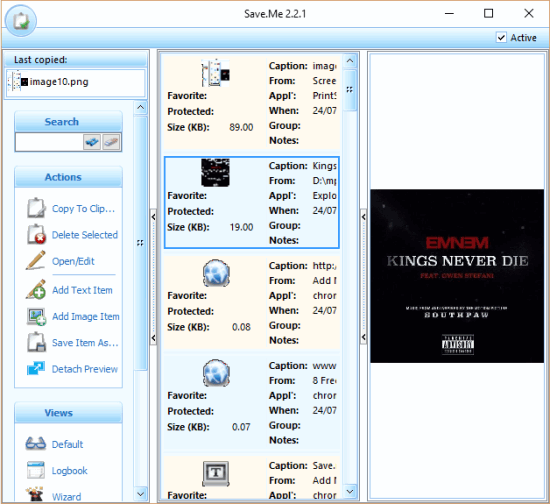Screen dimensions: 550x504
Task: Select the www link globe icon item
Action: (216, 372)
